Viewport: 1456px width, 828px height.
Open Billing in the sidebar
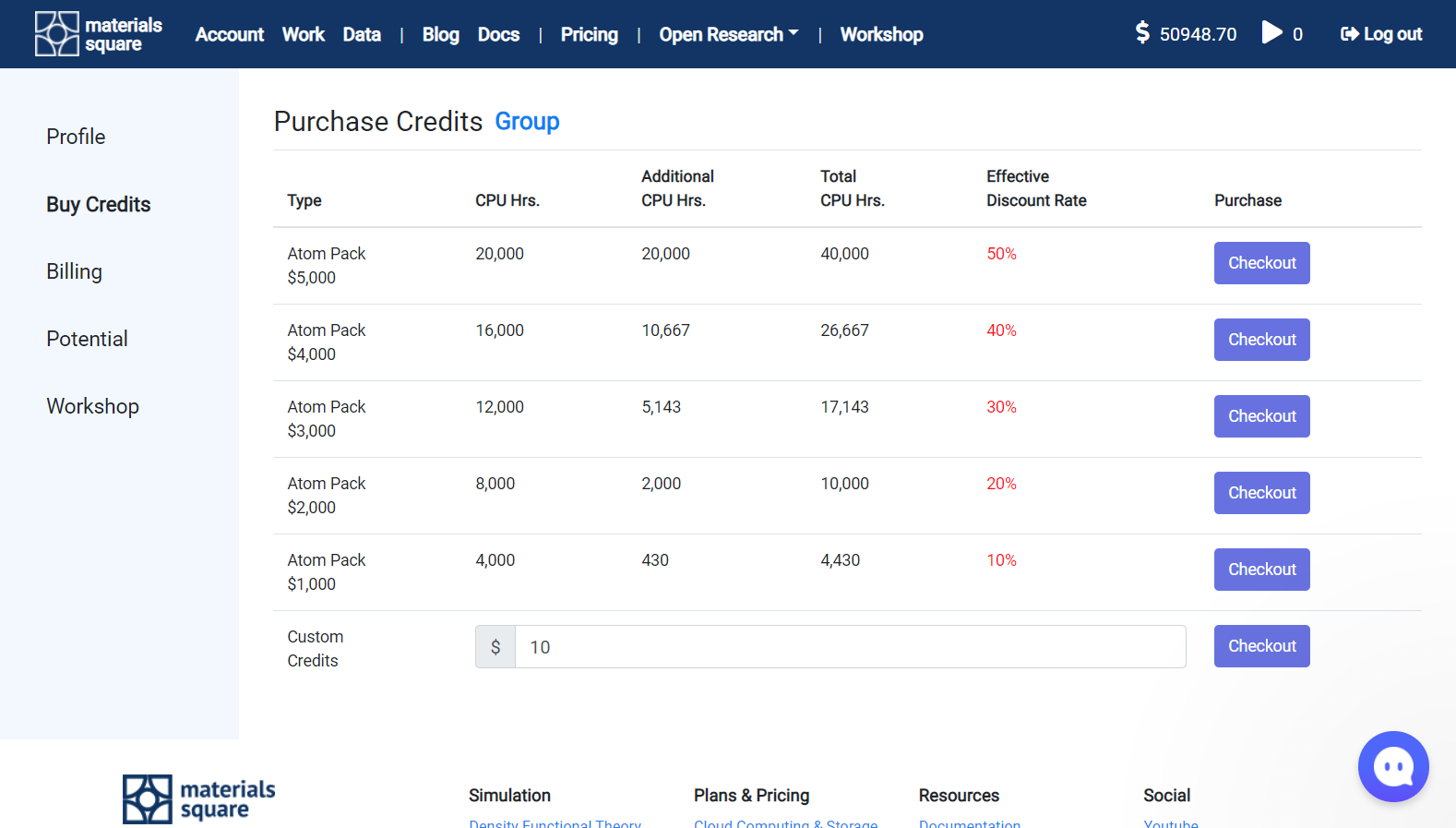[x=74, y=271]
